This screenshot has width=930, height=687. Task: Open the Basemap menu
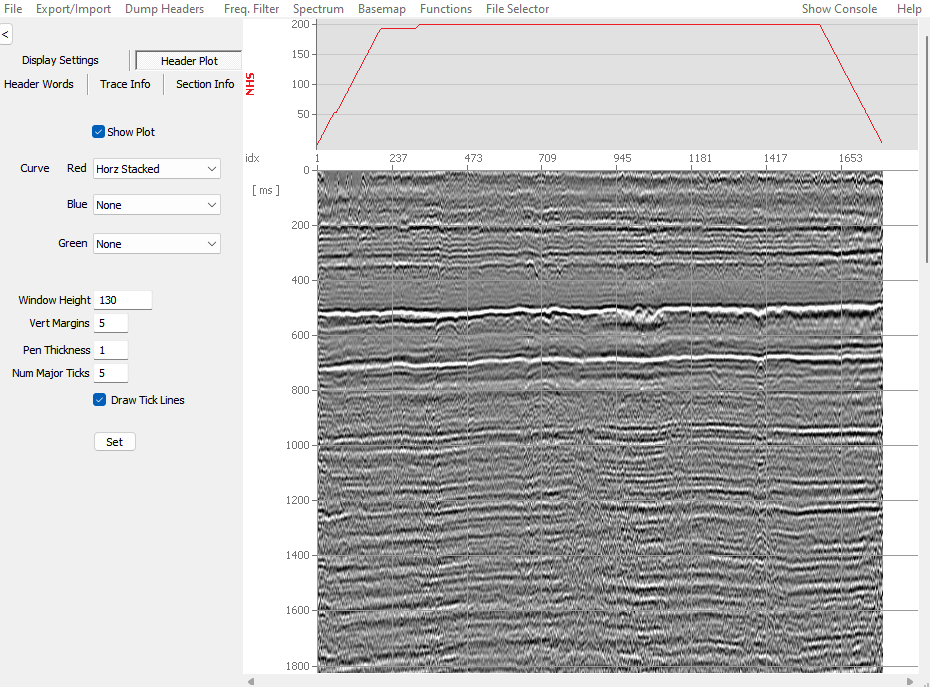click(x=382, y=9)
